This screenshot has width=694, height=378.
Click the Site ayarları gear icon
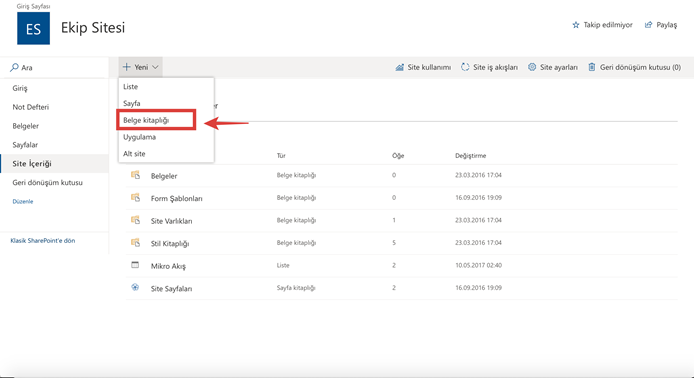tap(532, 67)
